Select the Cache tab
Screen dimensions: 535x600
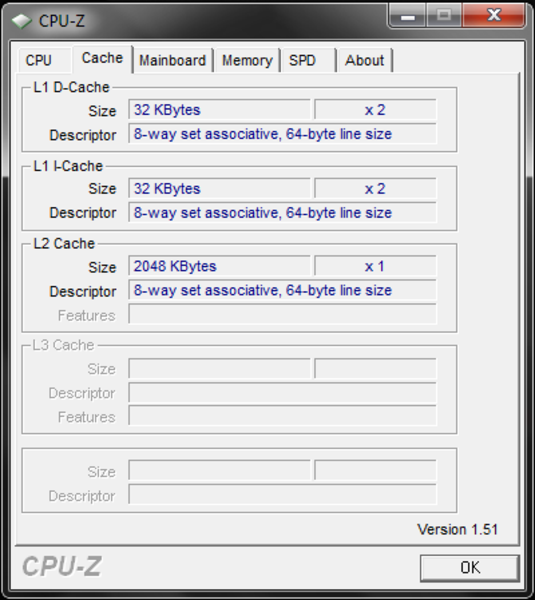pyautogui.click(x=102, y=59)
